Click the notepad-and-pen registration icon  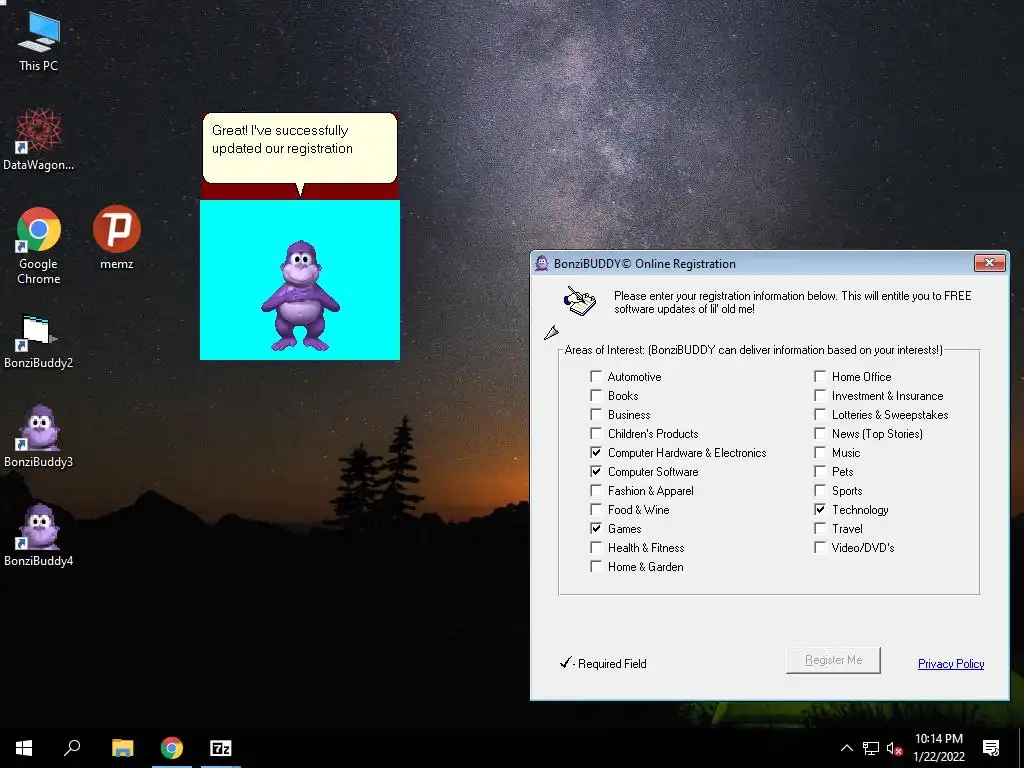click(580, 301)
